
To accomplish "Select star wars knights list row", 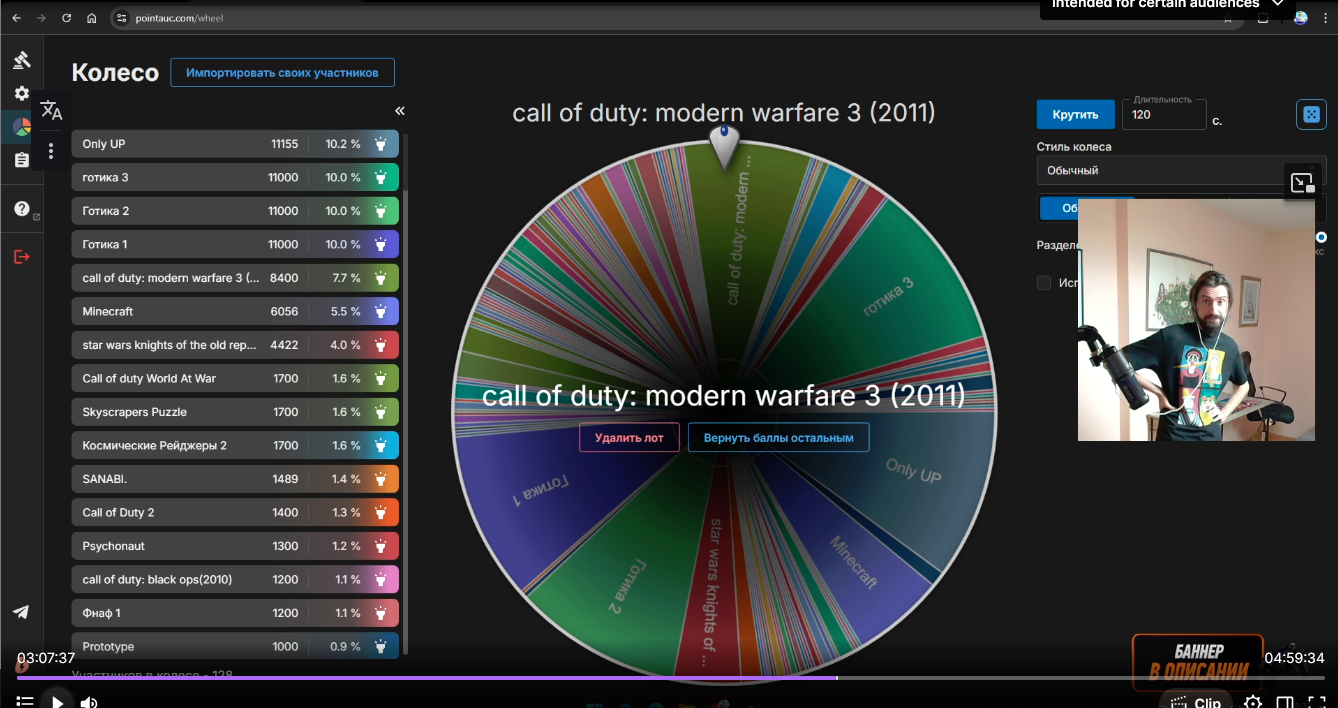I will point(235,345).
